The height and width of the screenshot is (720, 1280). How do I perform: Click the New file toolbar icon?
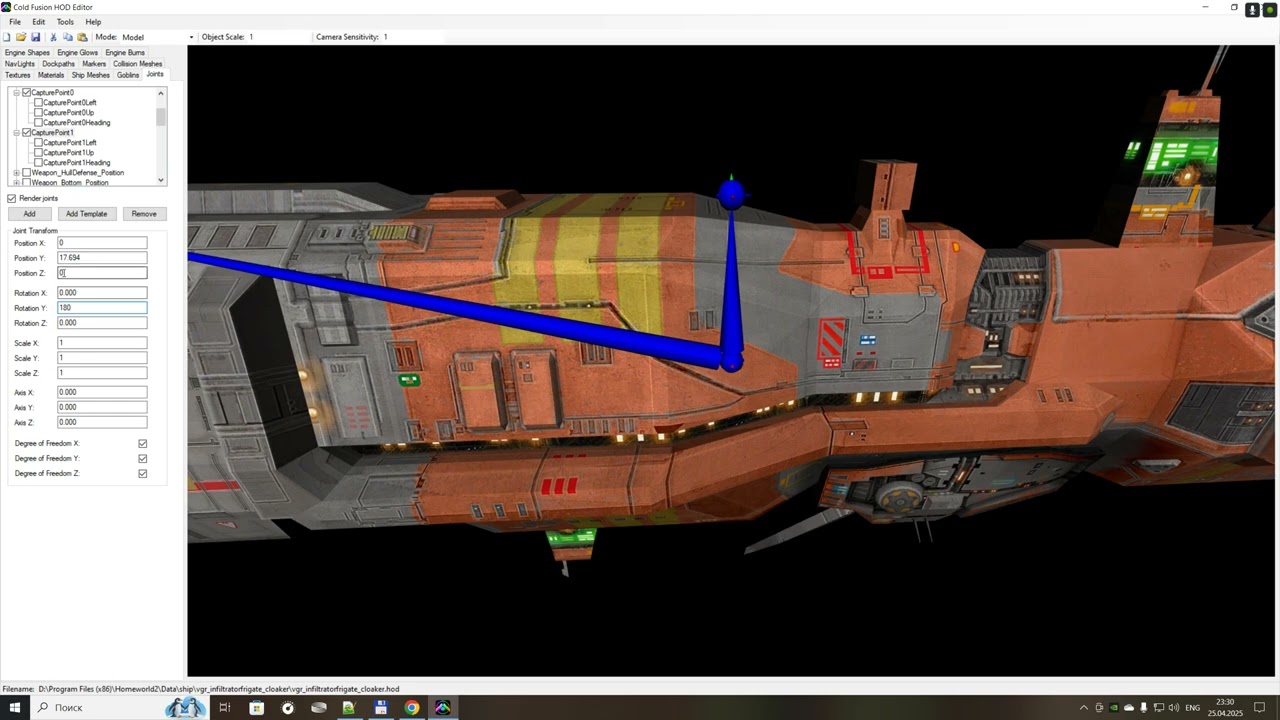click(x=7, y=37)
